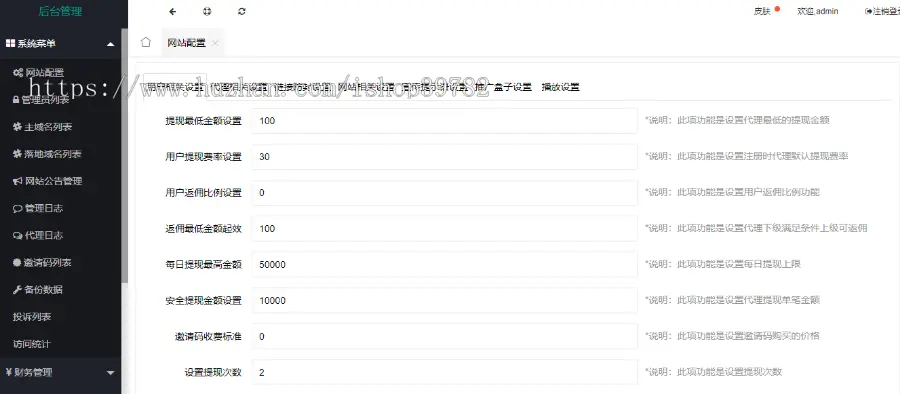
Task: Expand the 财务管理 menu section
Action: click(x=60, y=372)
